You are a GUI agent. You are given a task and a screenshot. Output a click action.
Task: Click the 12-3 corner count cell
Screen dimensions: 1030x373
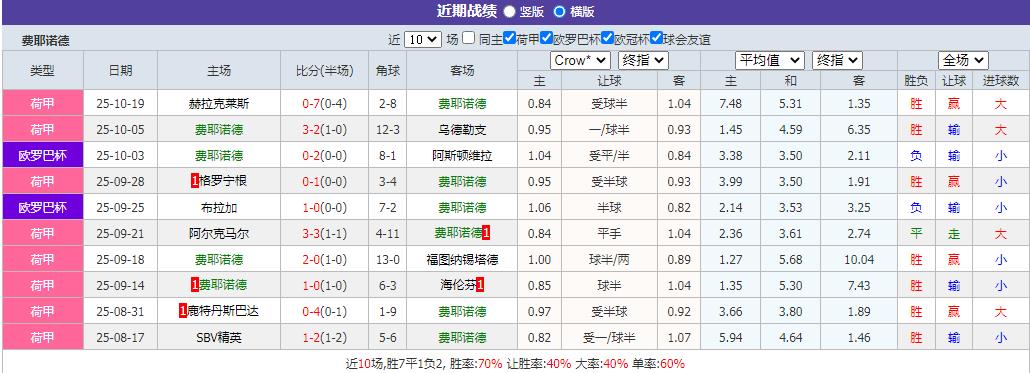pos(388,129)
